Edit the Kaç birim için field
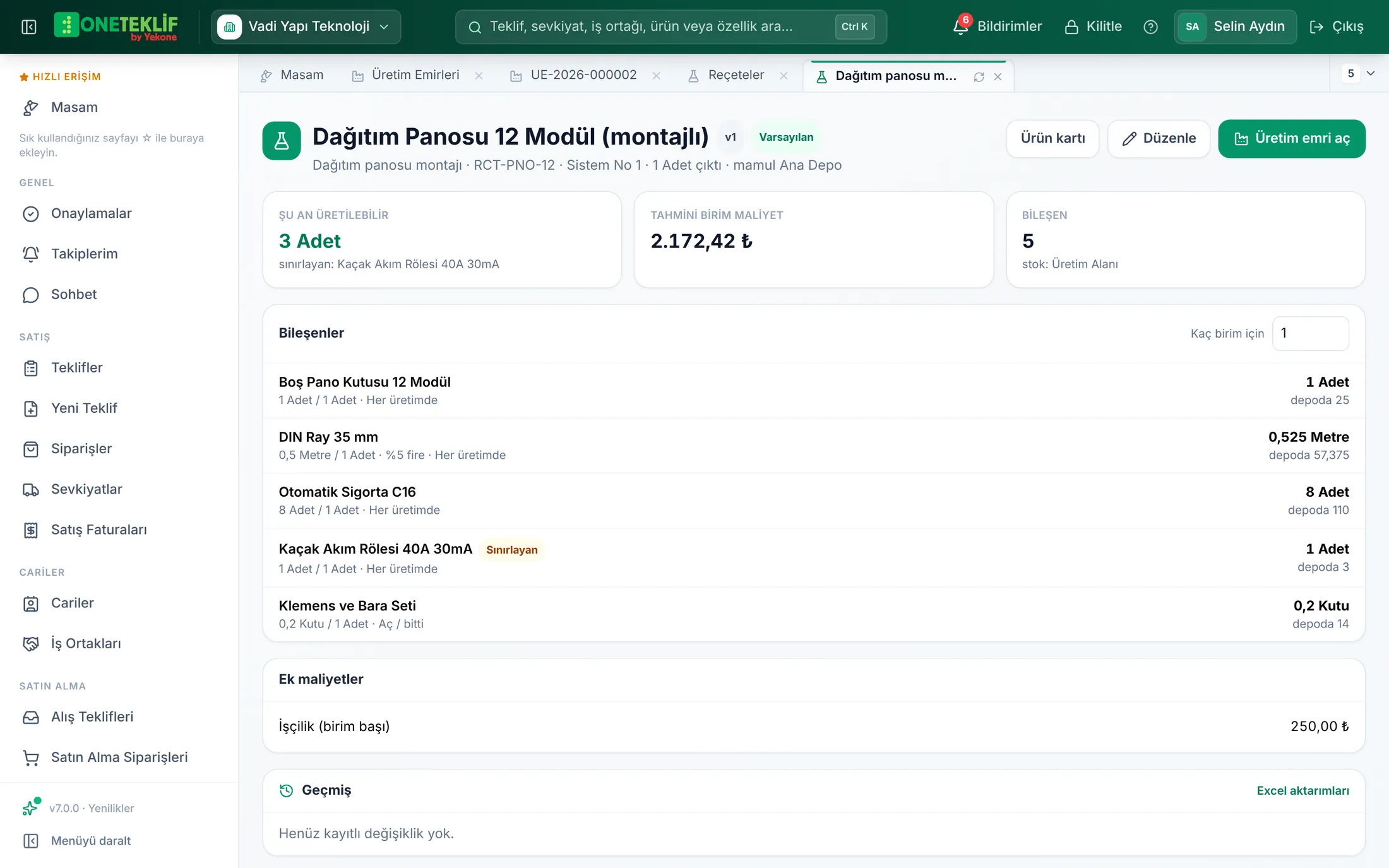This screenshot has height=868, width=1389. (x=1311, y=333)
